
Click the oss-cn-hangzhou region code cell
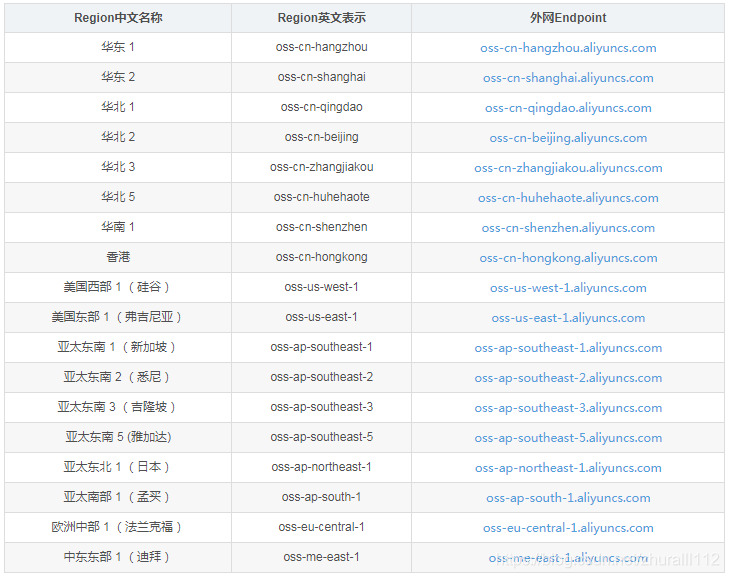pos(321,47)
